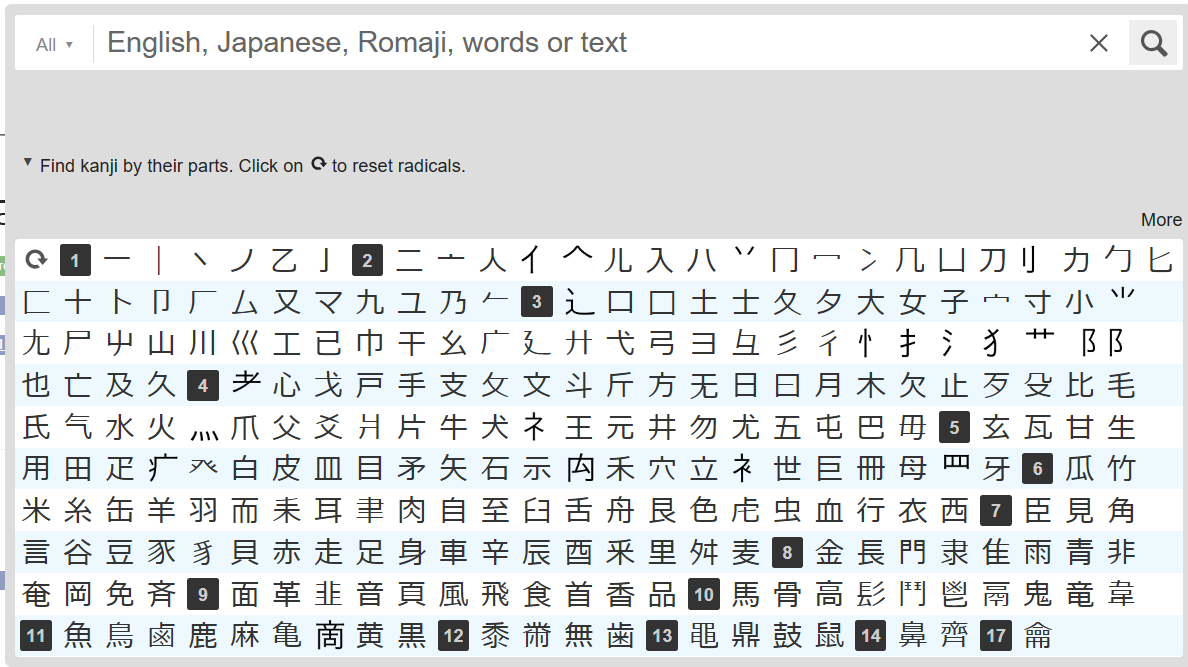This screenshot has width=1188, height=667.
Task: Select the 青 blue radical
Action: tap(1080, 552)
